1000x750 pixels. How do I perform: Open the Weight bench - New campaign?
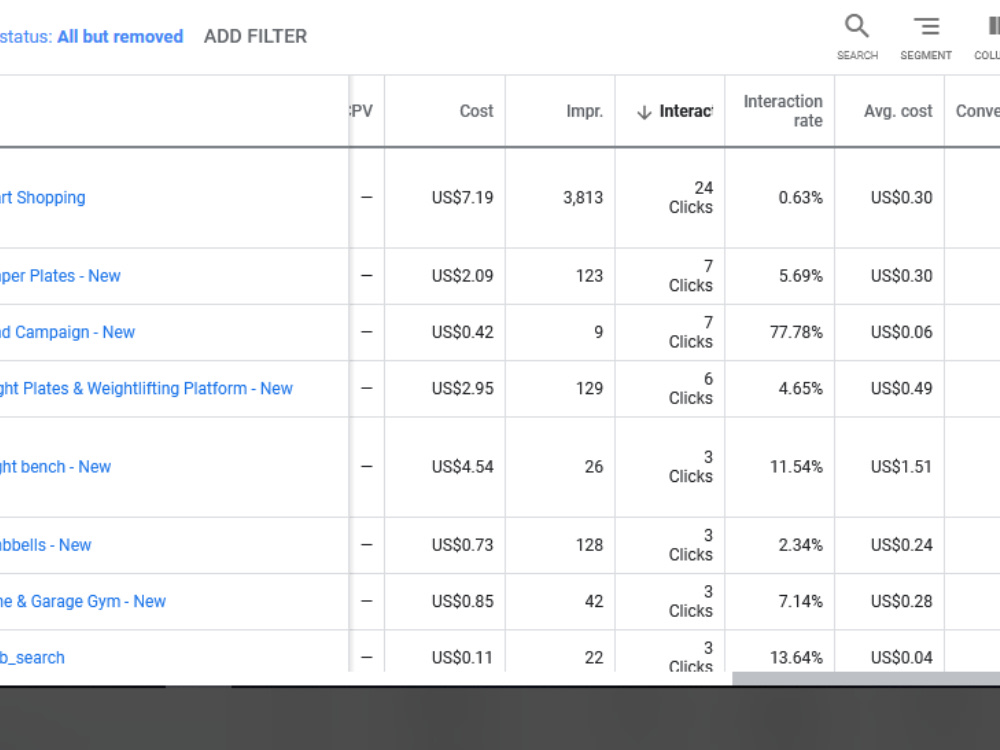[x=55, y=467]
